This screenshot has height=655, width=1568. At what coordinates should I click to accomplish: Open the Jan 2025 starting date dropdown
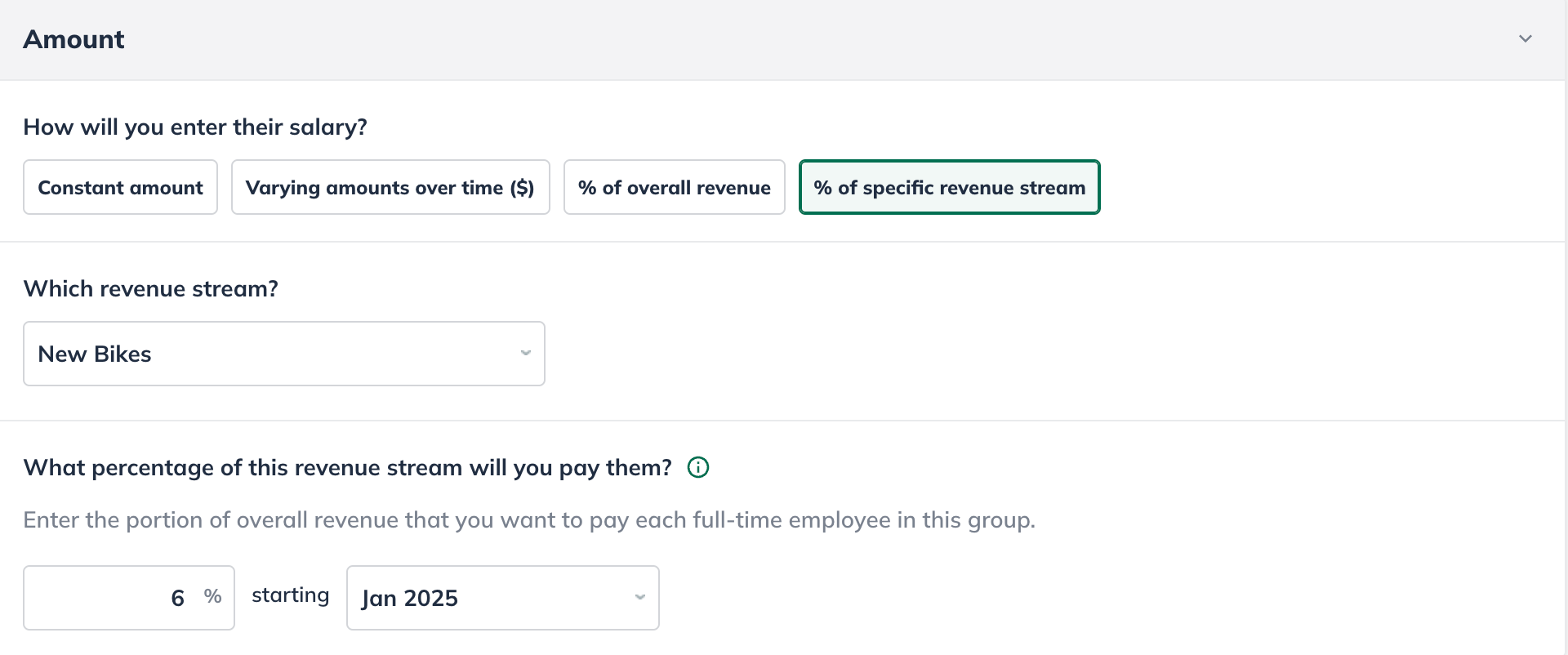(503, 598)
